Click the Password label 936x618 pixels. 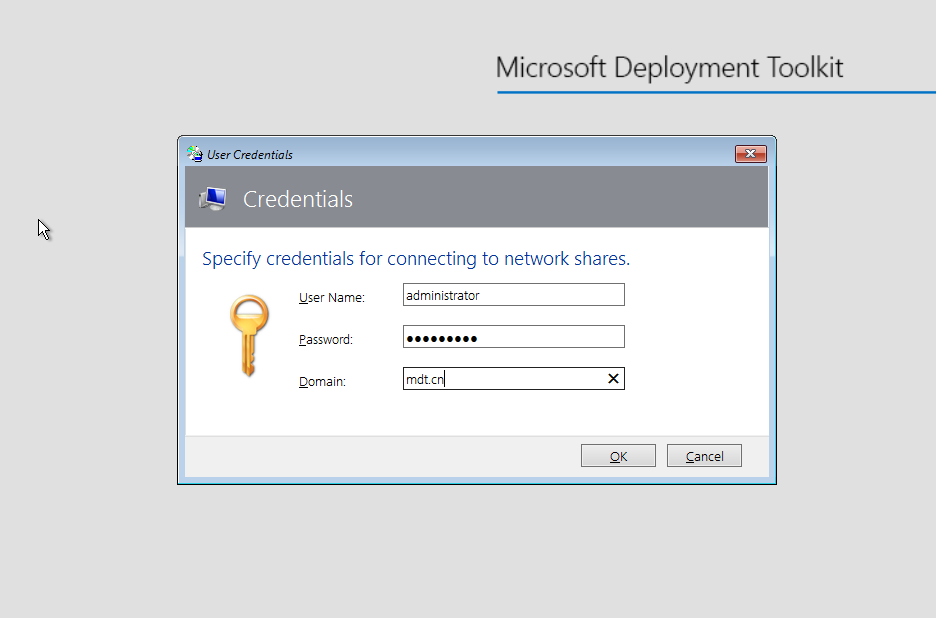[326, 340]
